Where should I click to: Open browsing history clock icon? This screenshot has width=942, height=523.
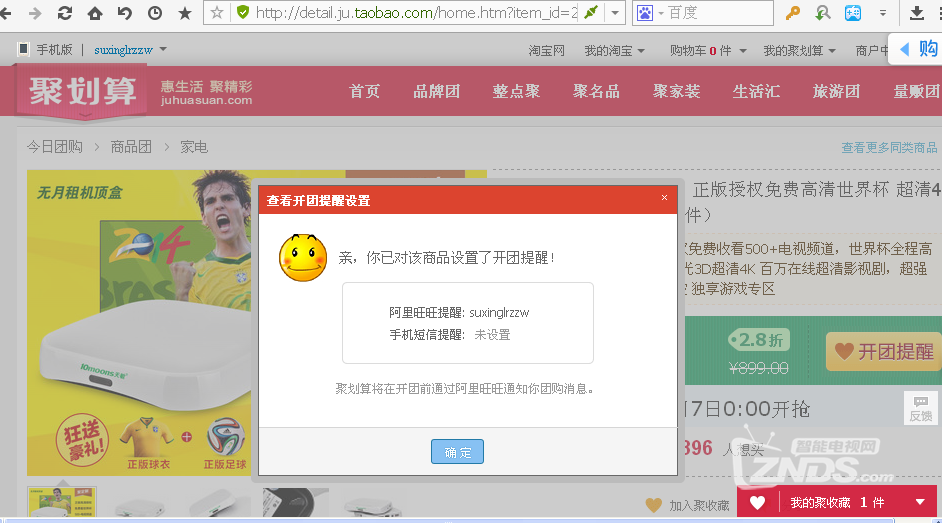coord(155,14)
